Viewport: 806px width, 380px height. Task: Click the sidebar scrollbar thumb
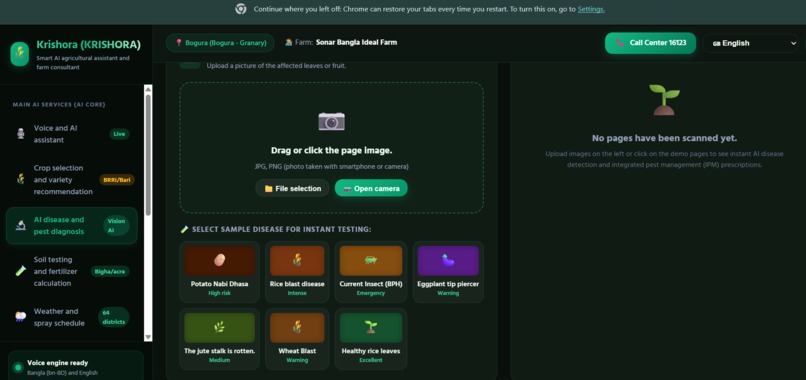pyautogui.click(x=148, y=154)
